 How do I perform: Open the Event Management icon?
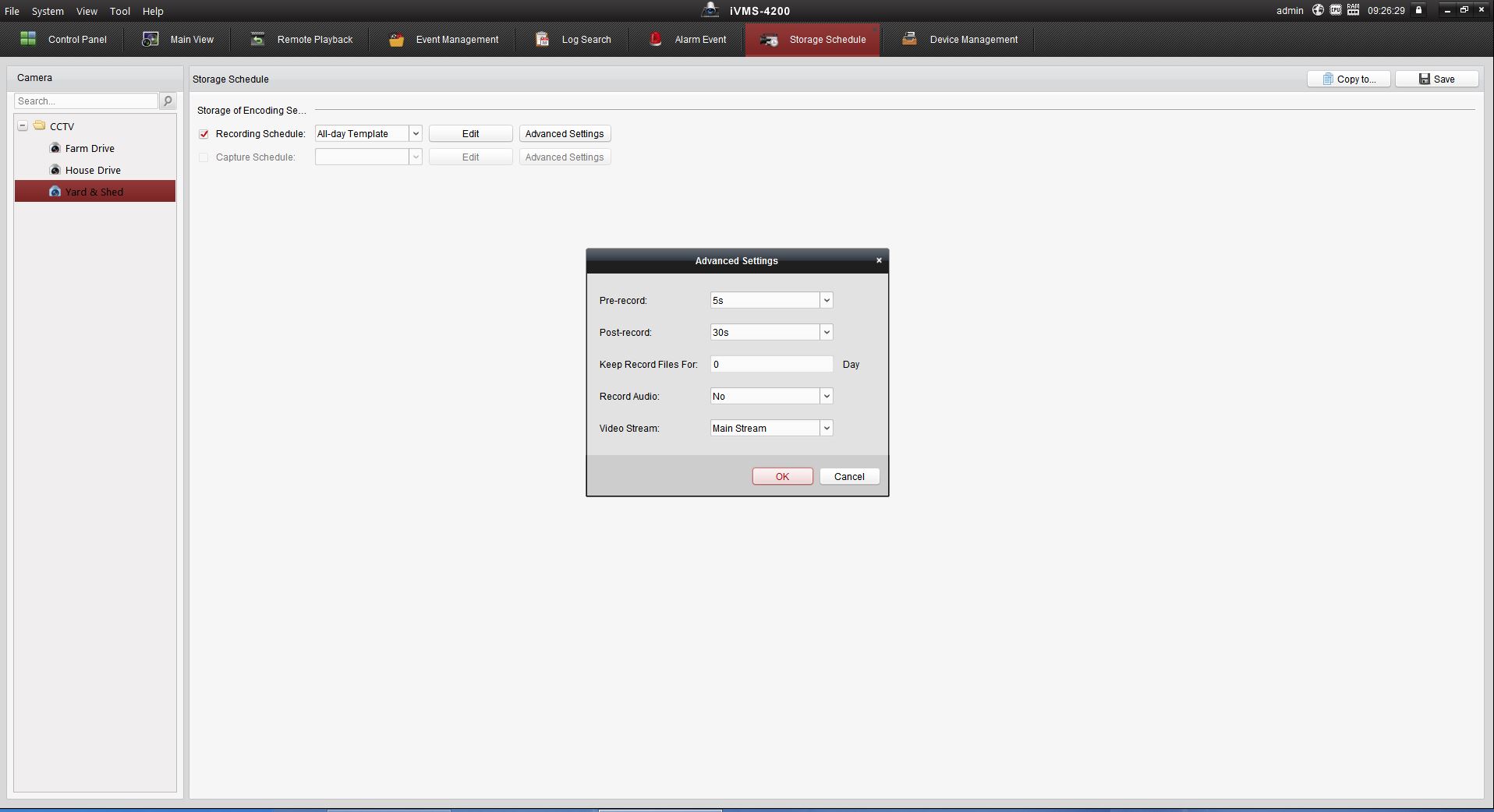396,39
